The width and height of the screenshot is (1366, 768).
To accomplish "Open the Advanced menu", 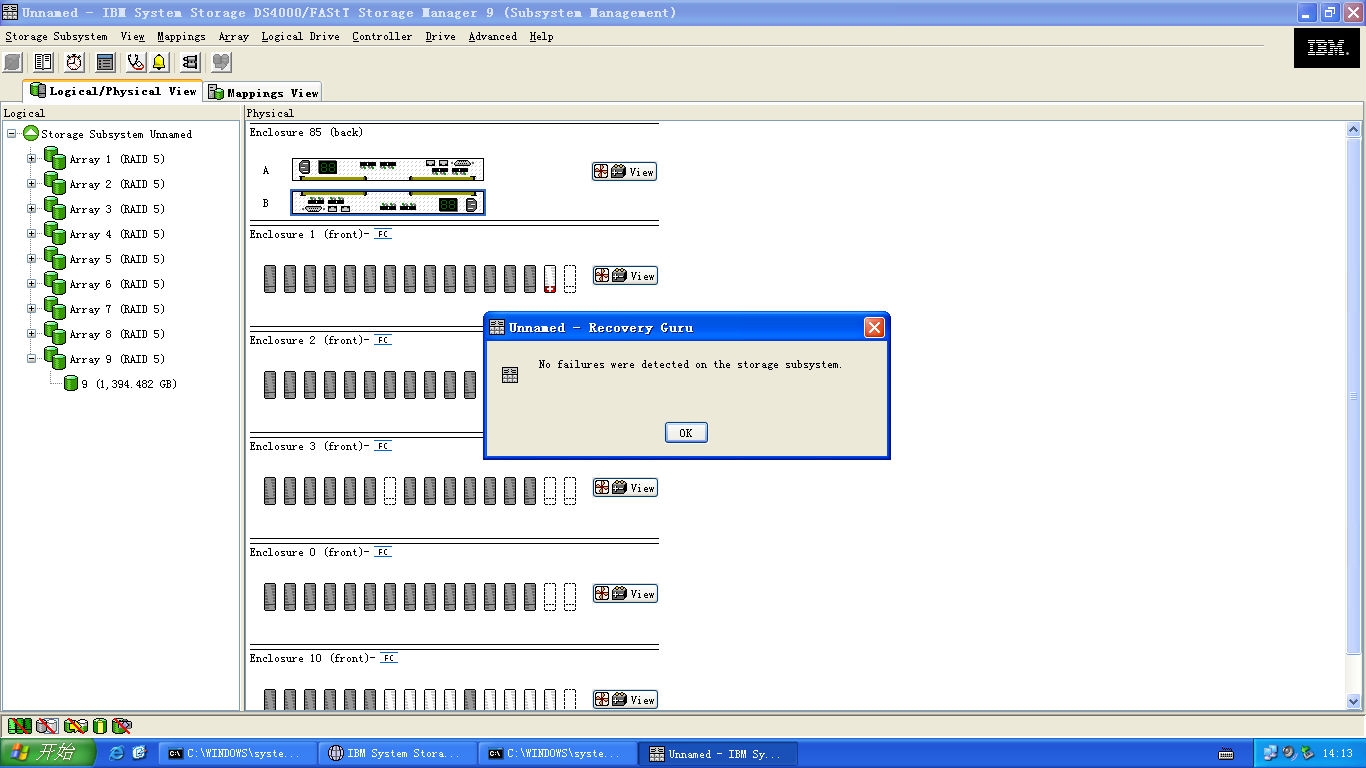I will [x=493, y=36].
